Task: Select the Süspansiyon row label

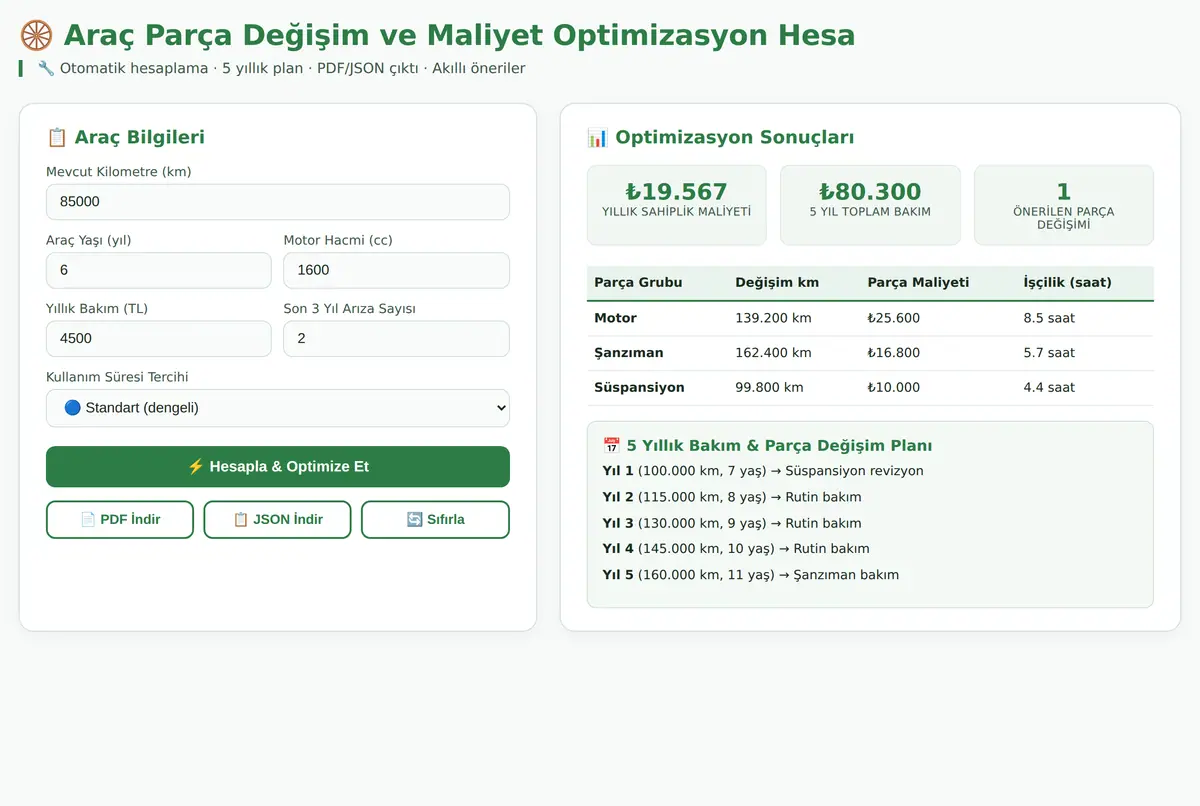Action: (639, 387)
